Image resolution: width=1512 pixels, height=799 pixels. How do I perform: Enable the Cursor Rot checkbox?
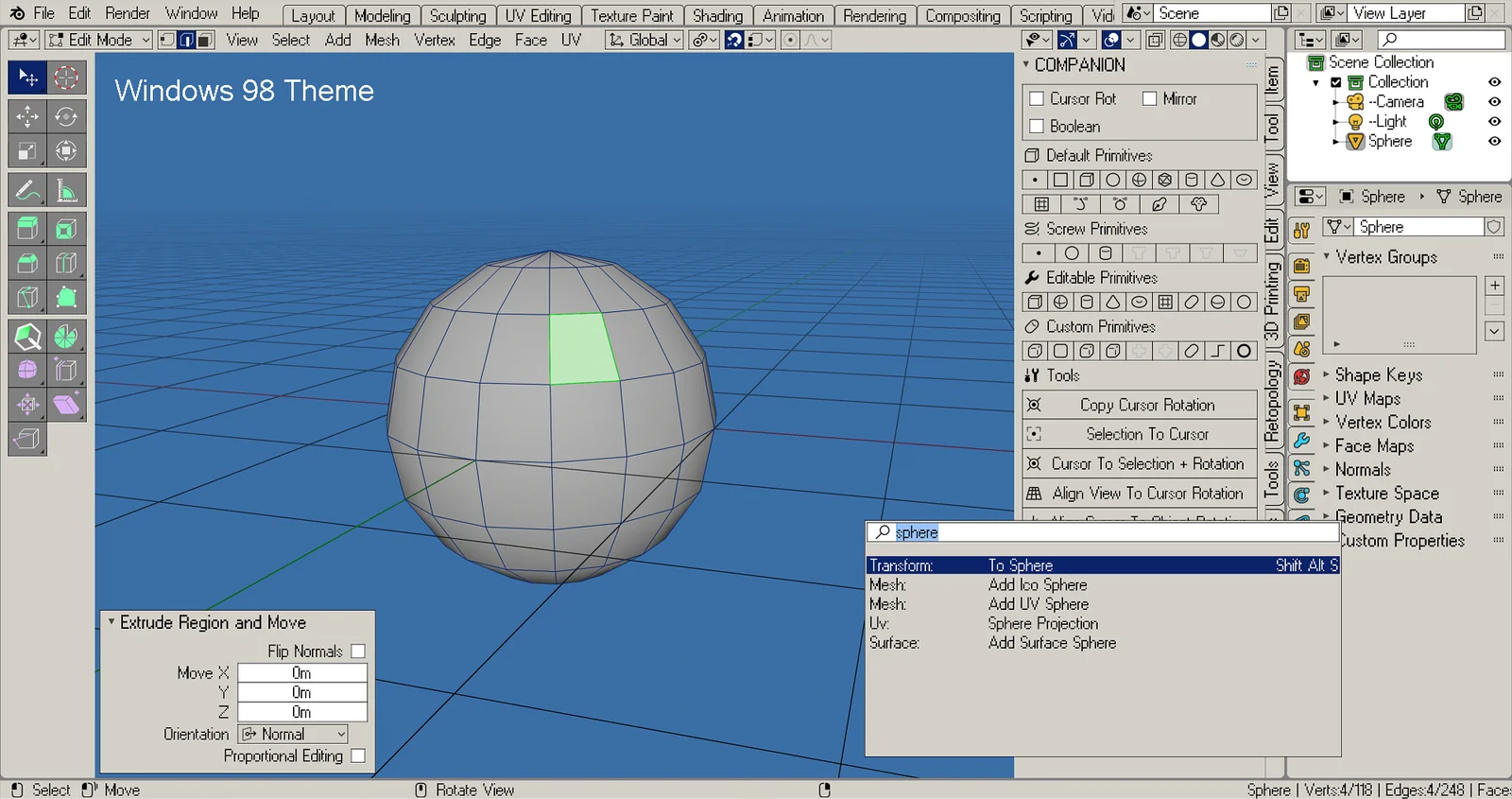pyautogui.click(x=1037, y=98)
